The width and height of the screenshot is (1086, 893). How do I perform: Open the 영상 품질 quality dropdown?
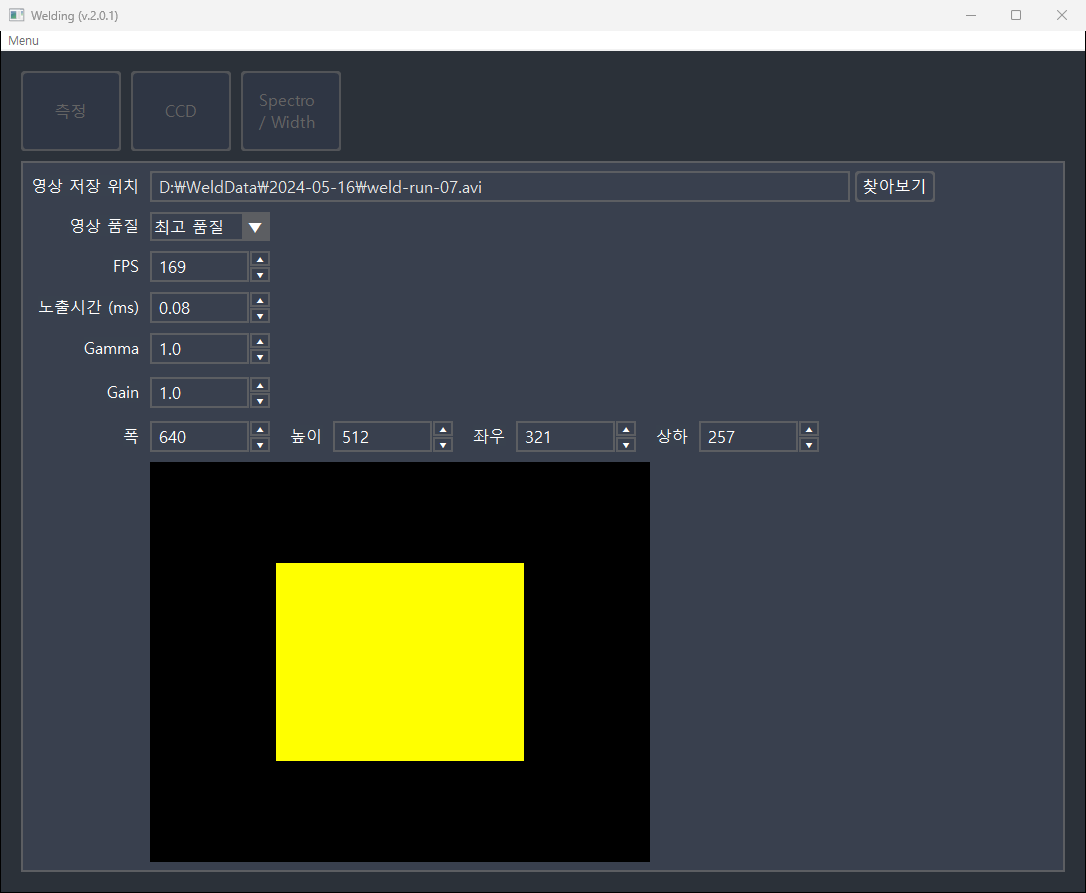point(210,227)
